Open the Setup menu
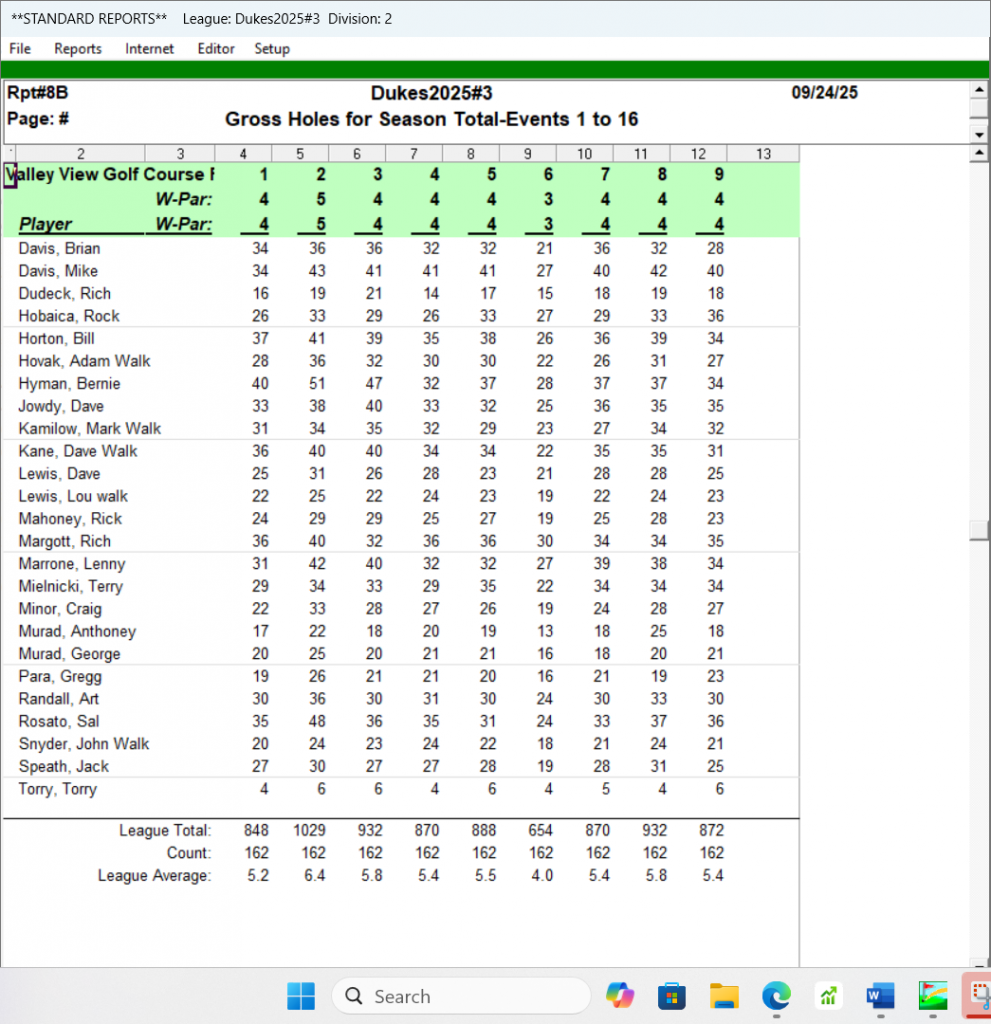The height and width of the screenshot is (1024, 991). pos(272,49)
